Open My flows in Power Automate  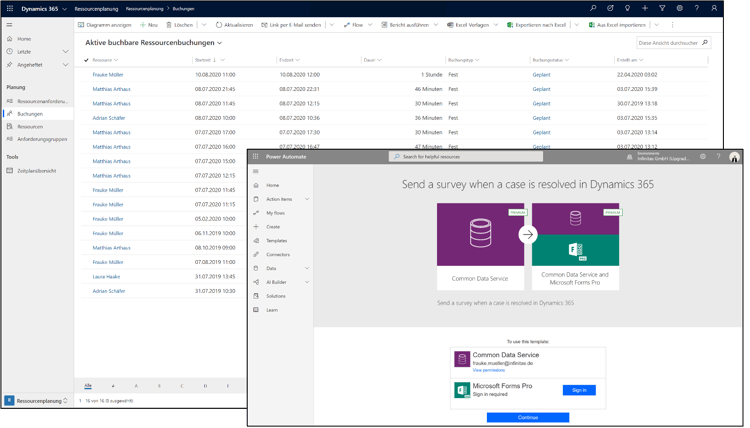[x=276, y=213]
